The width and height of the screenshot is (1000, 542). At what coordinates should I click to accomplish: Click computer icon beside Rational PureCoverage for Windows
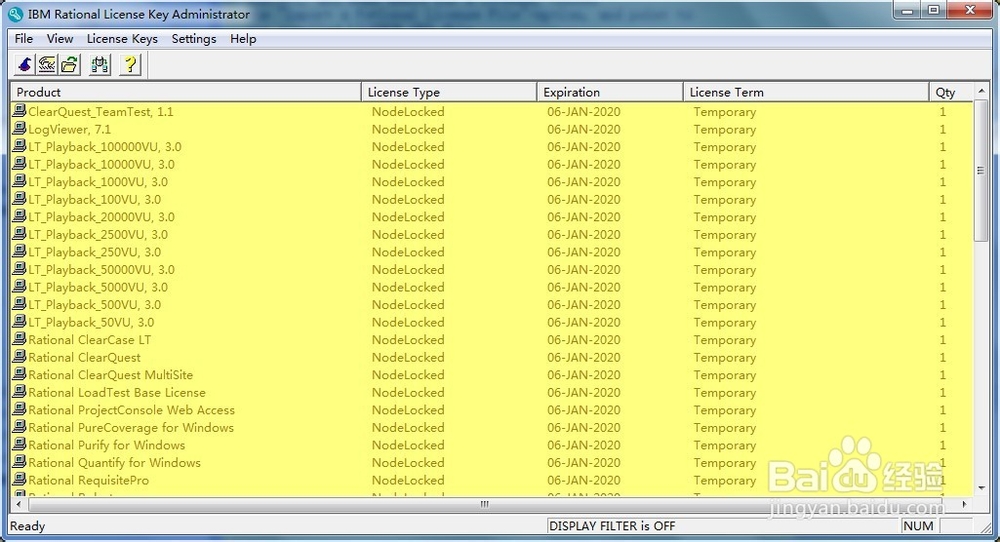point(20,427)
